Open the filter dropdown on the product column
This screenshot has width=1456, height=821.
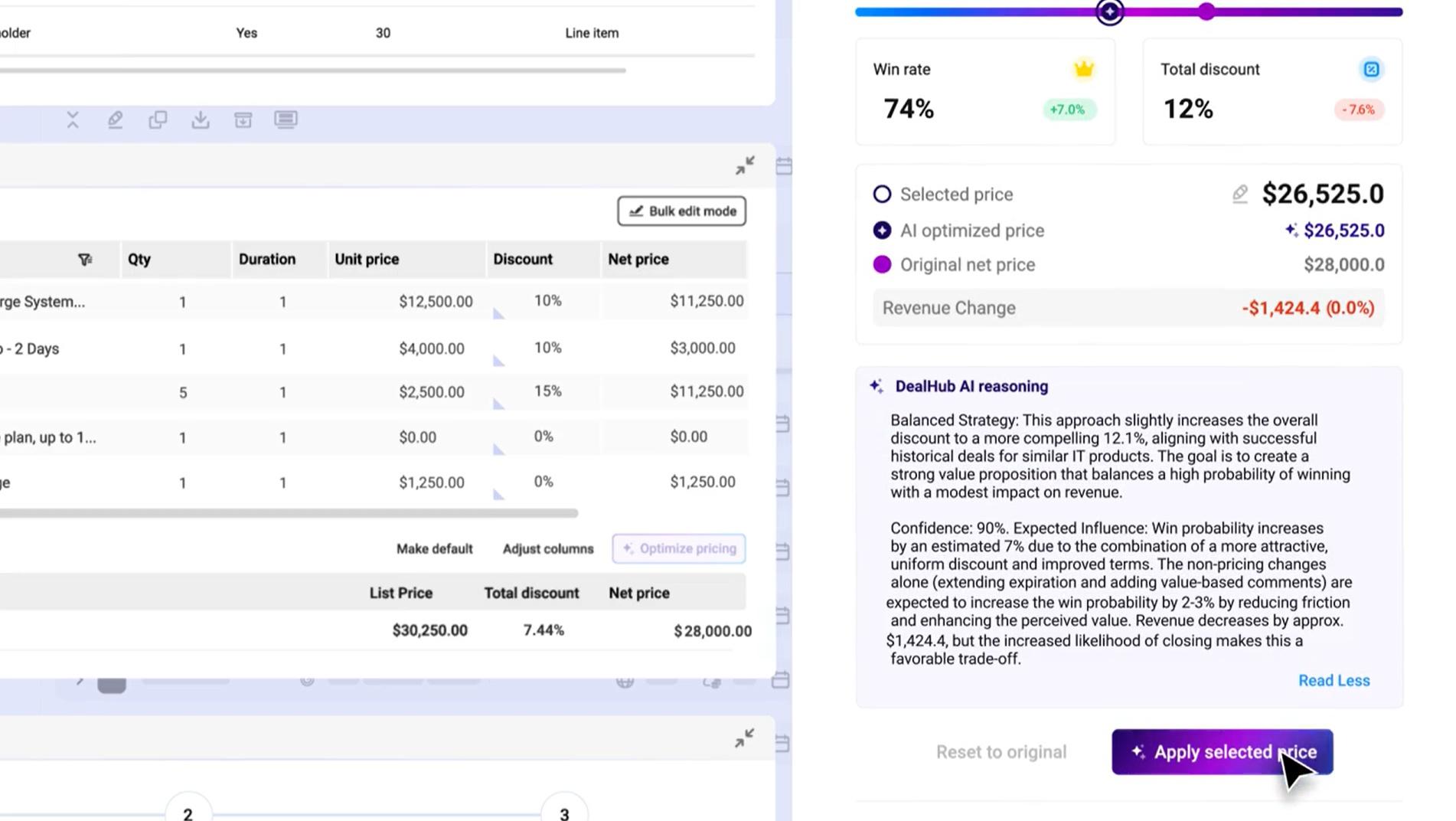click(86, 260)
